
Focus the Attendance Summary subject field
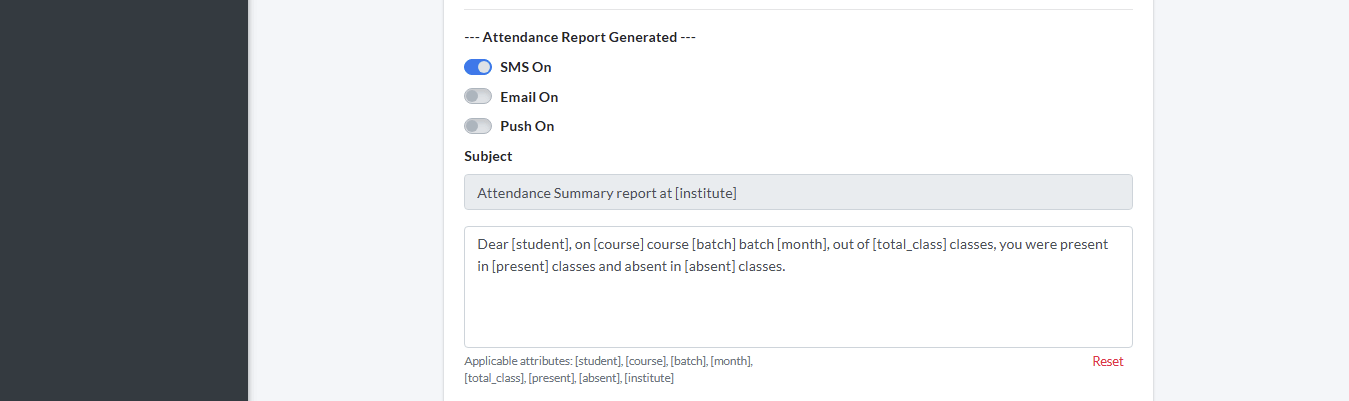(798, 192)
